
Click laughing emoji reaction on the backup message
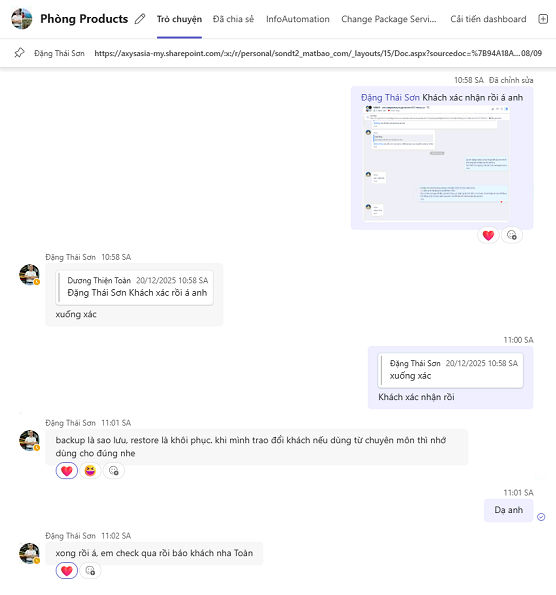[x=90, y=471]
